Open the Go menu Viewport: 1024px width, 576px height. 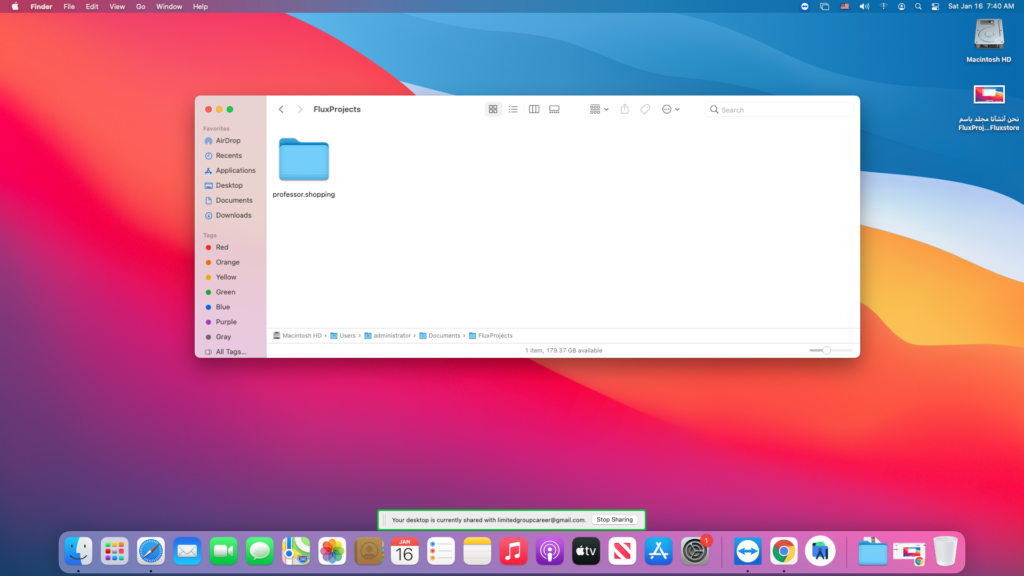click(140, 7)
